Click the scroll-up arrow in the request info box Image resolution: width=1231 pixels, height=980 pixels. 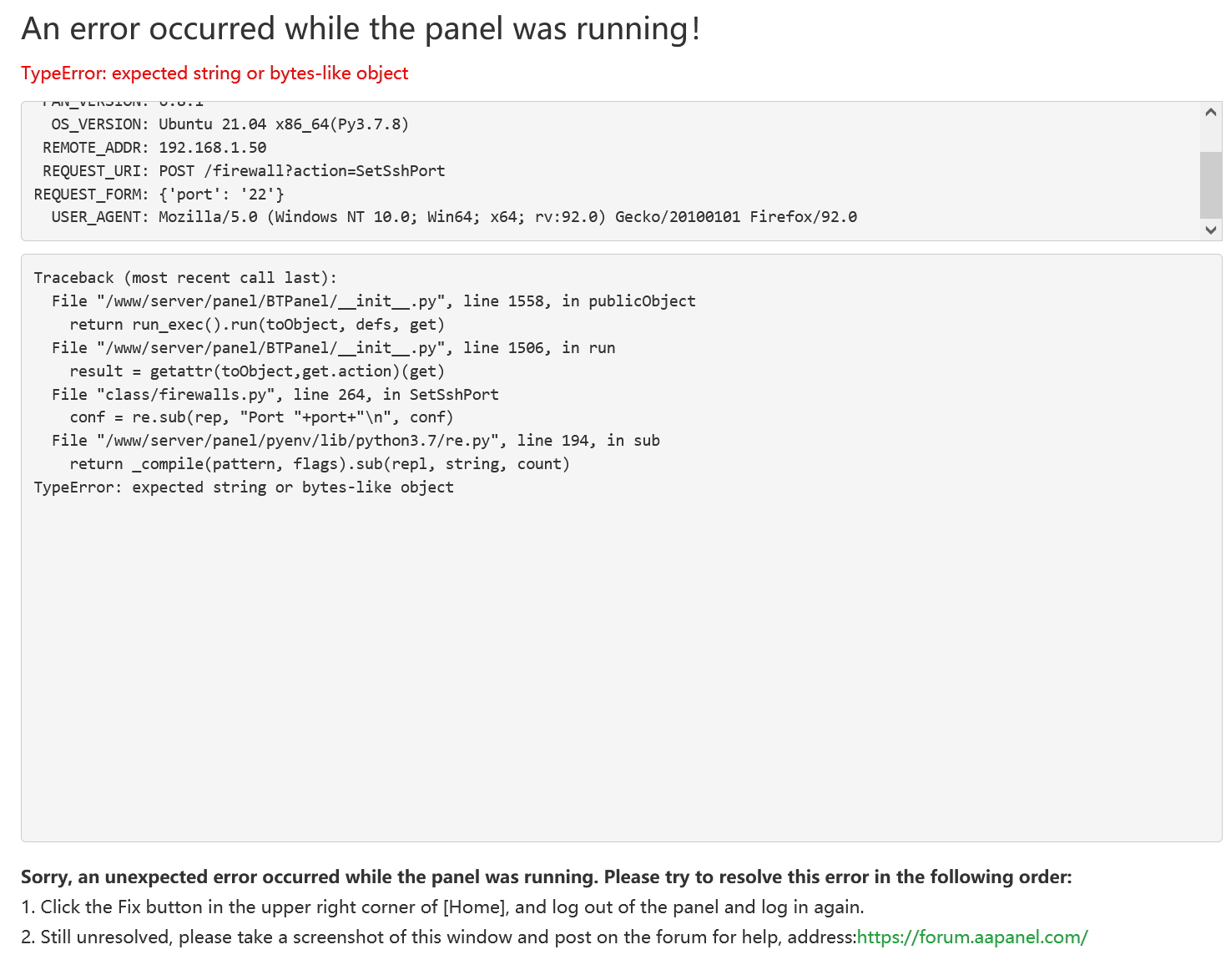point(1211,113)
